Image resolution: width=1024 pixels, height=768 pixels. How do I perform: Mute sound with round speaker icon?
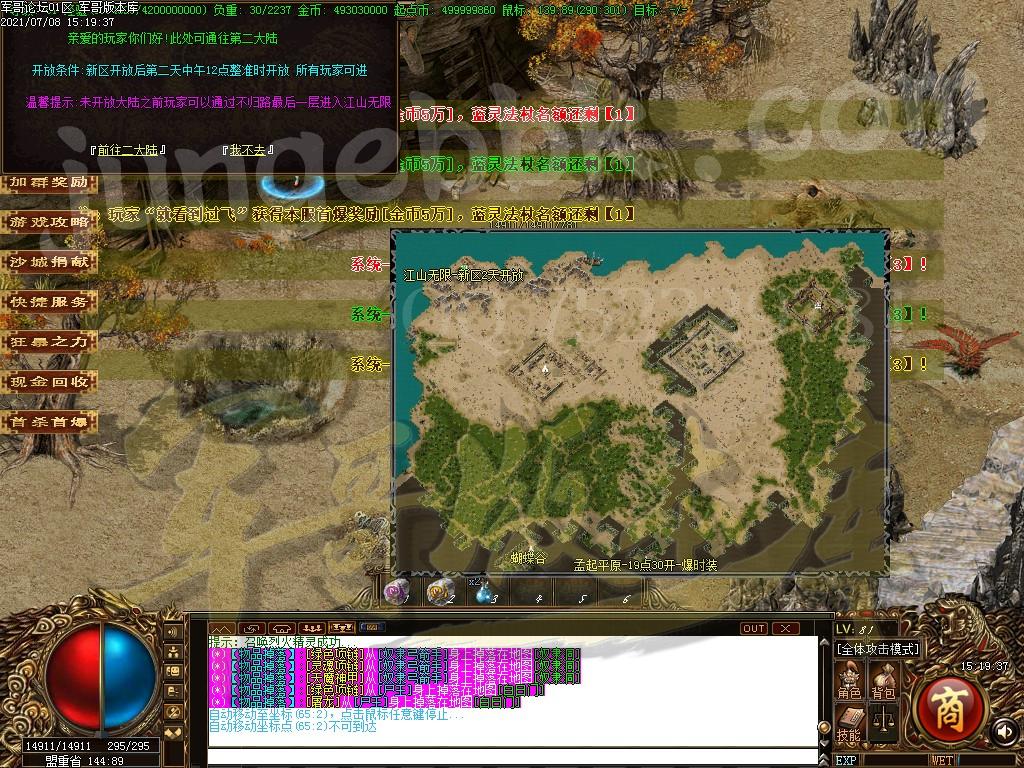[1004, 732]
